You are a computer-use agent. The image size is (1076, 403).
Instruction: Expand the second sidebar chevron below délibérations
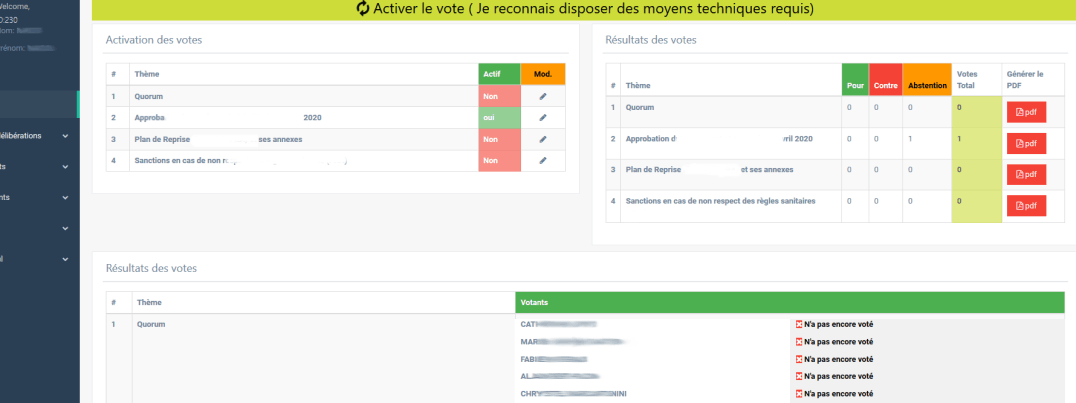click(65, 167)
